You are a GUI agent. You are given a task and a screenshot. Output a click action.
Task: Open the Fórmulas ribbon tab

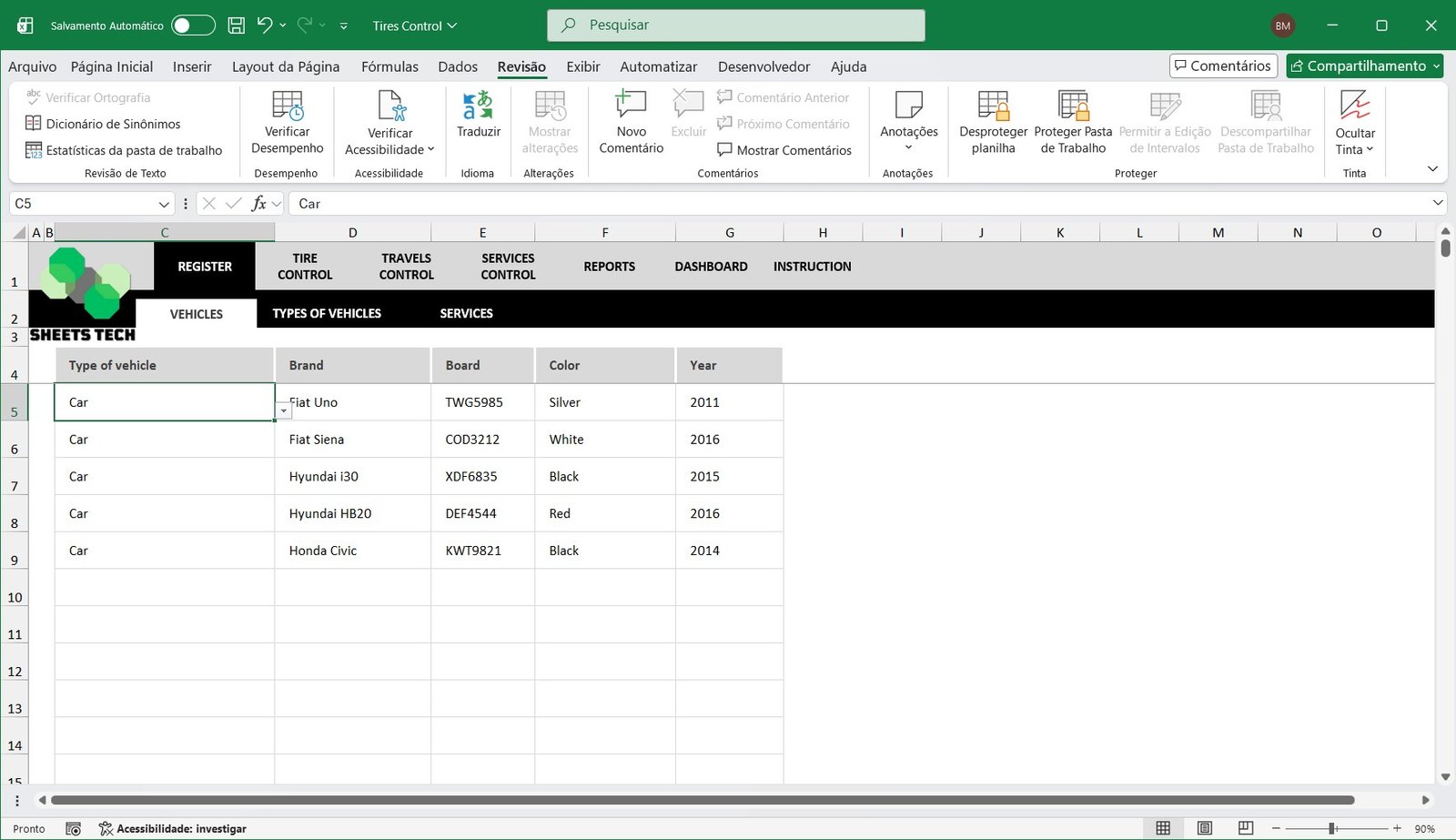click(x=389, y=66)
